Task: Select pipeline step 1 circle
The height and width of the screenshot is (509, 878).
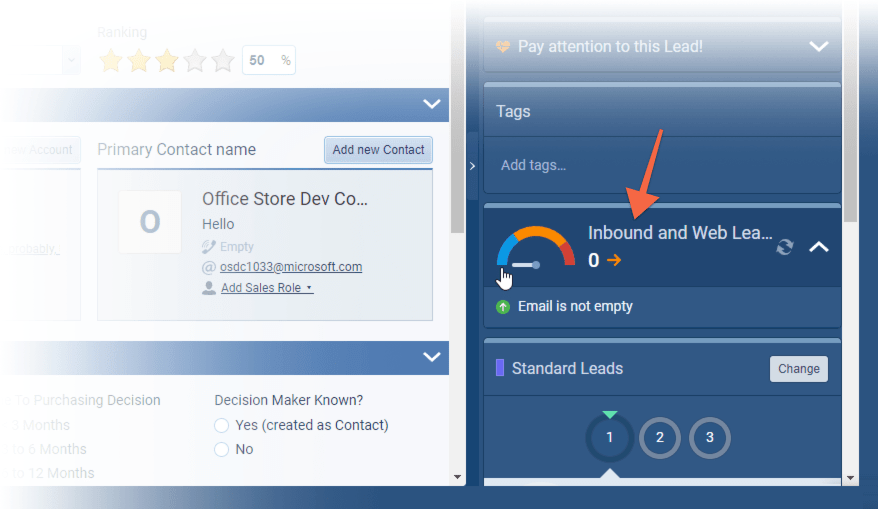Action: point(610,437)
